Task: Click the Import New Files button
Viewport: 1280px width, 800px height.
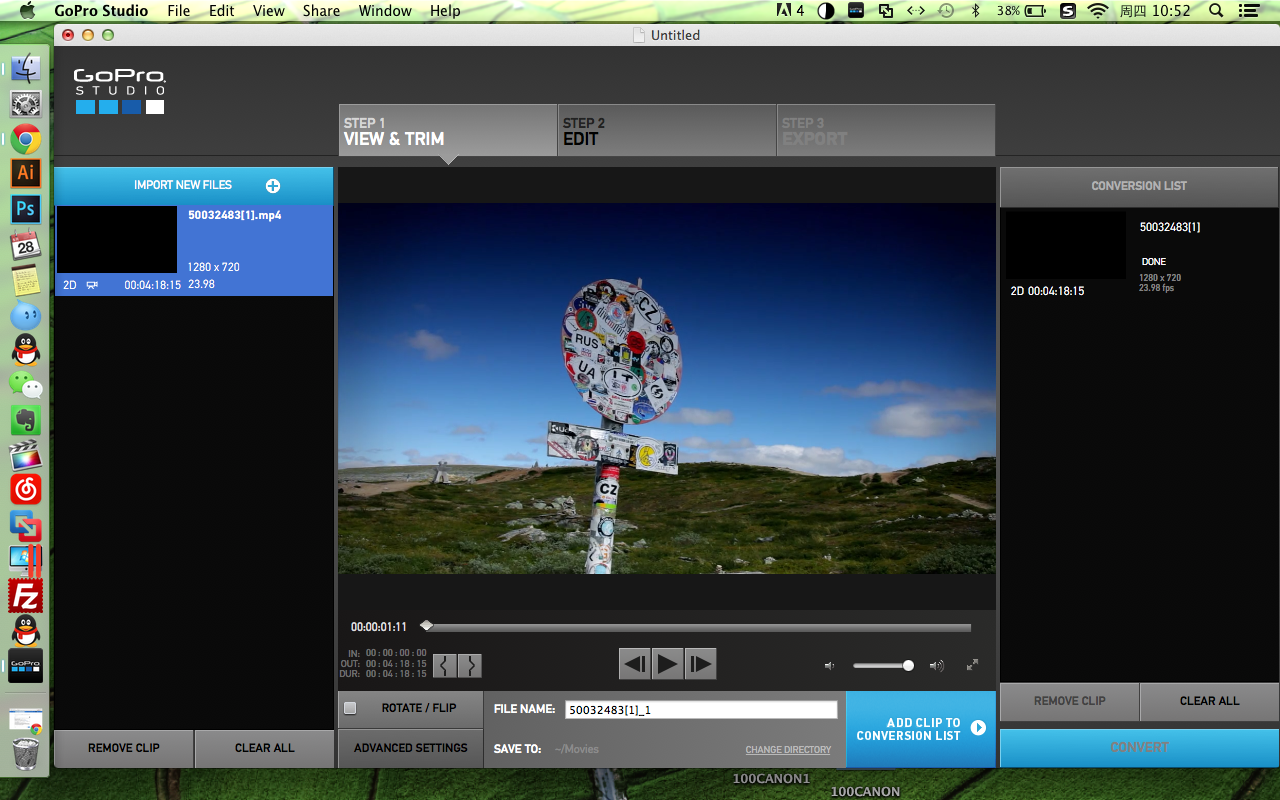Action: pos(194,186)
